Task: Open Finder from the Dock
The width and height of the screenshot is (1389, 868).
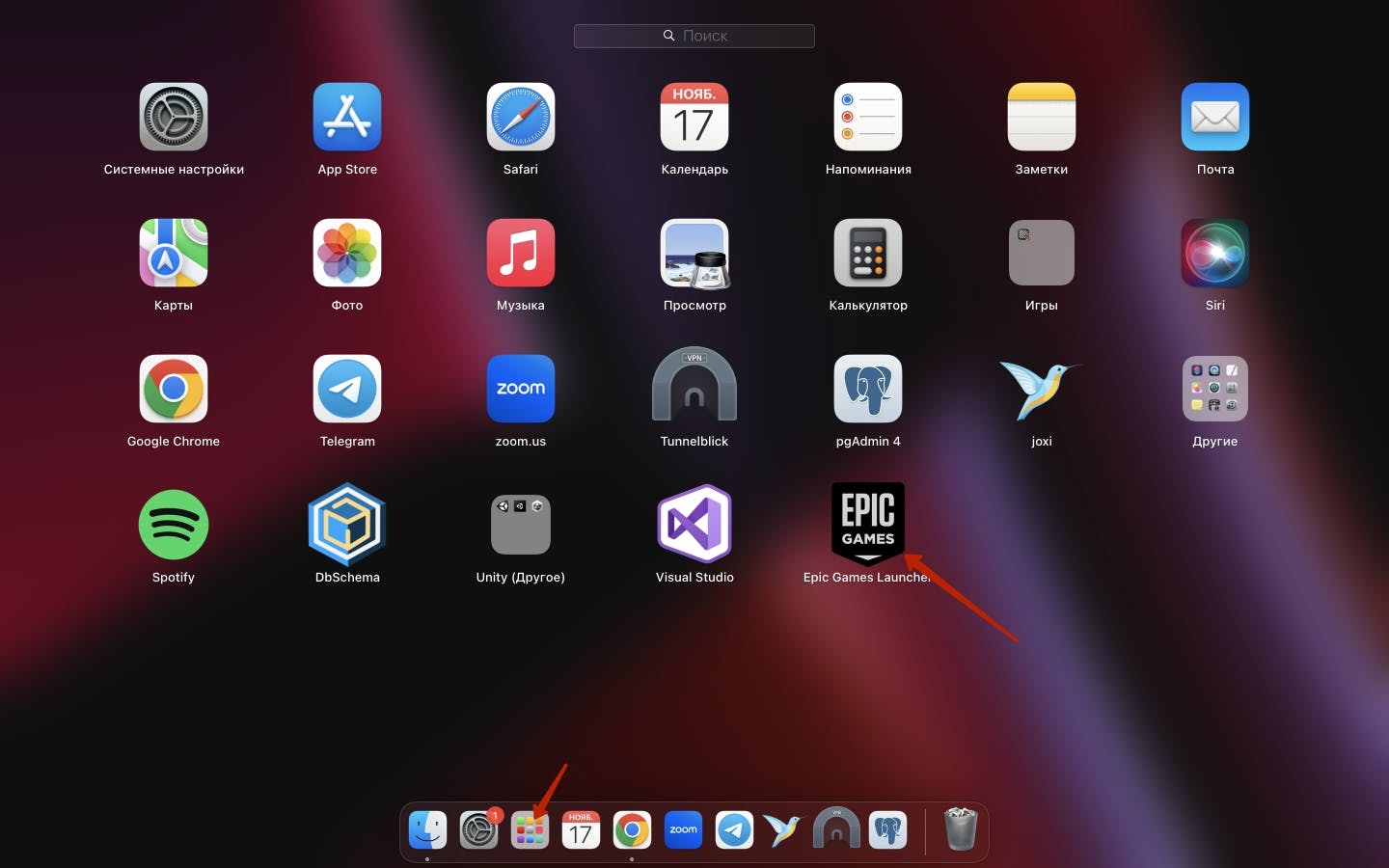Action: (427, 829)
